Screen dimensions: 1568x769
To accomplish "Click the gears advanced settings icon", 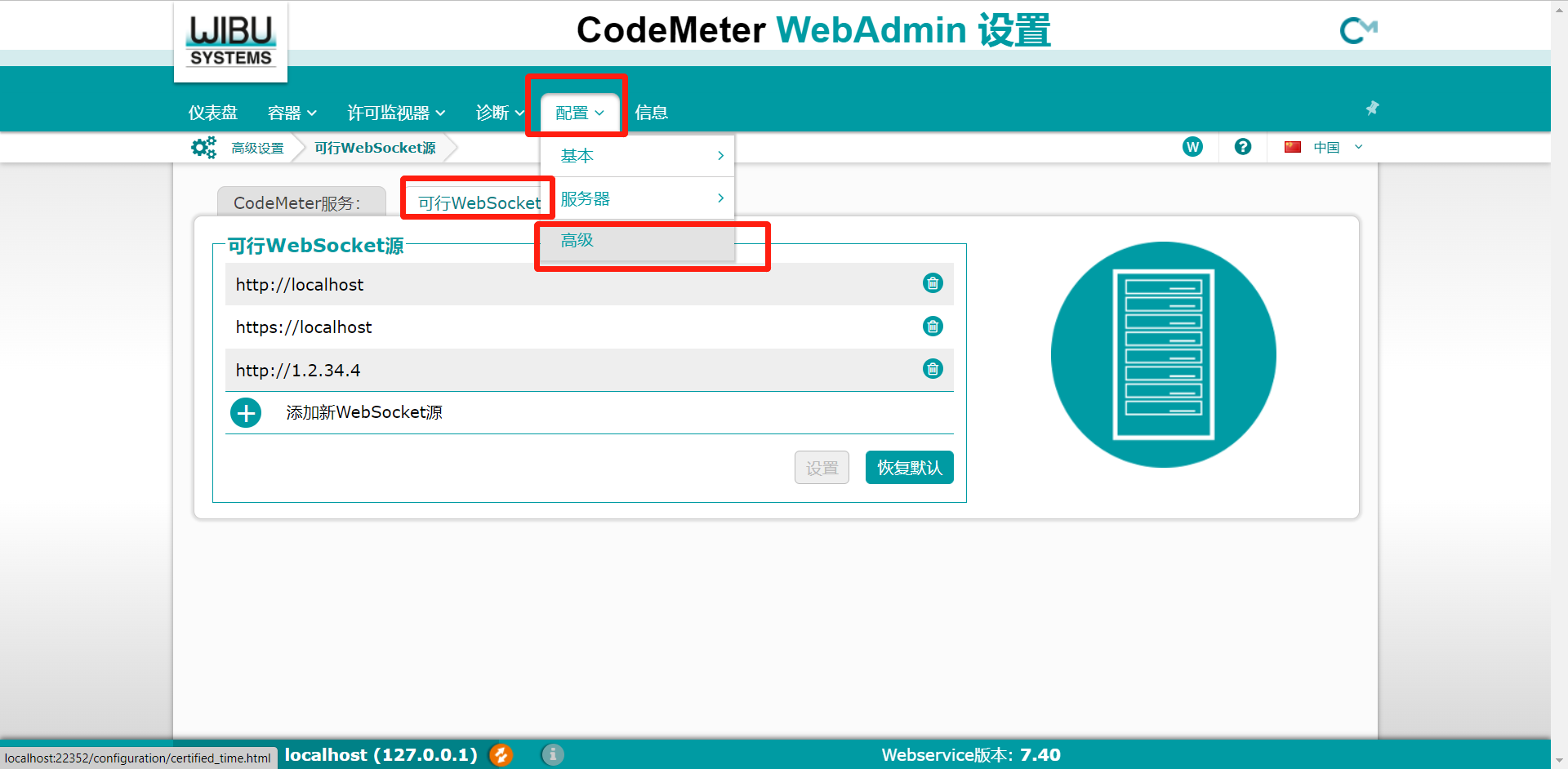I will pos(203,148).
